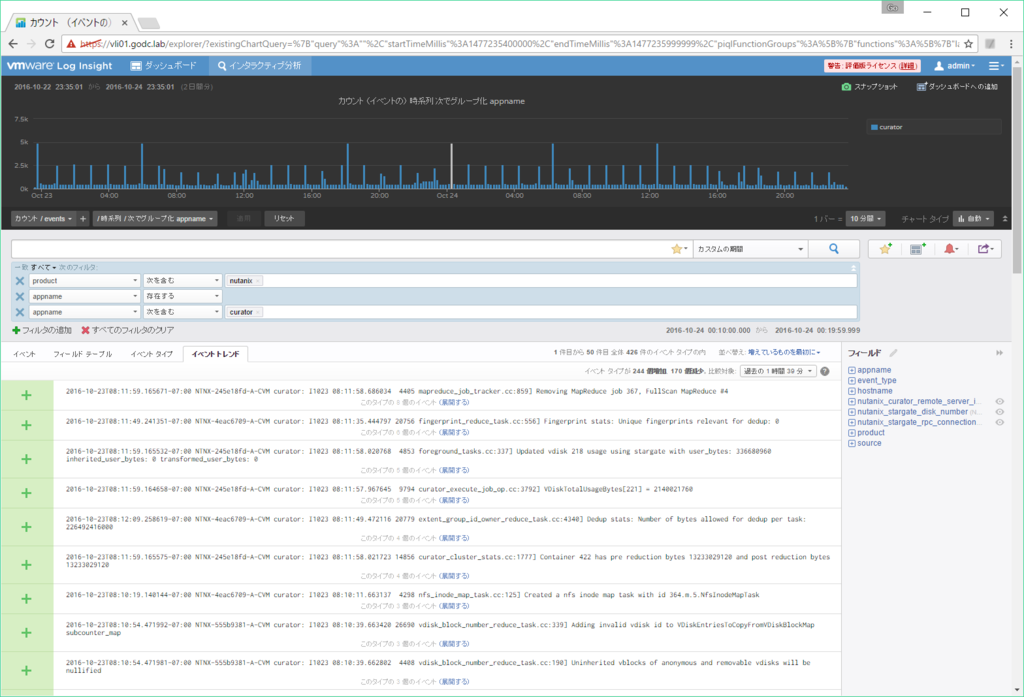Switch to the インタラクティブ分析 tab
The height and width of the screenshot is (697, 1024).
coord(260,65)
